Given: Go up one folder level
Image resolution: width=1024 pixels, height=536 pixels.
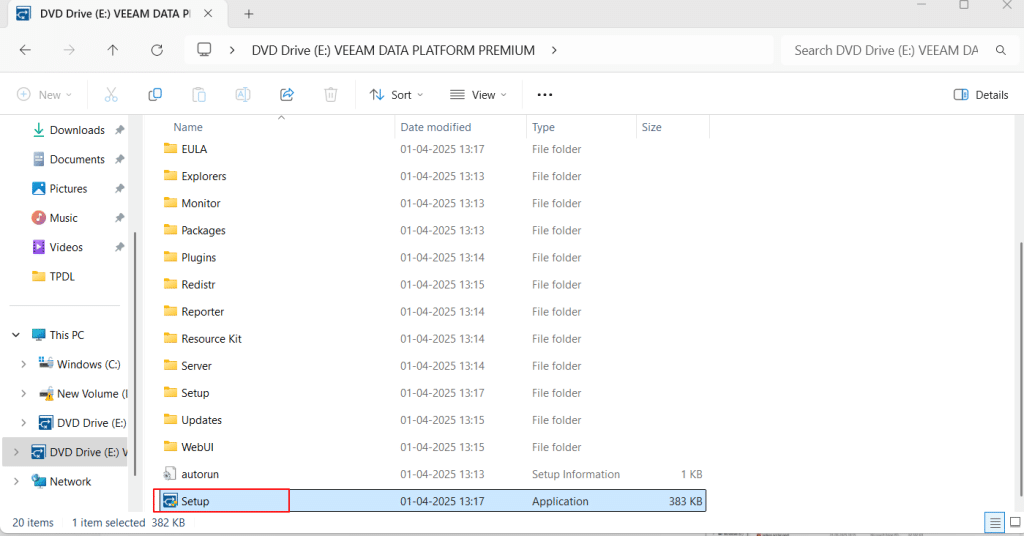Looking at the screenshot, I should pos(113,50).
